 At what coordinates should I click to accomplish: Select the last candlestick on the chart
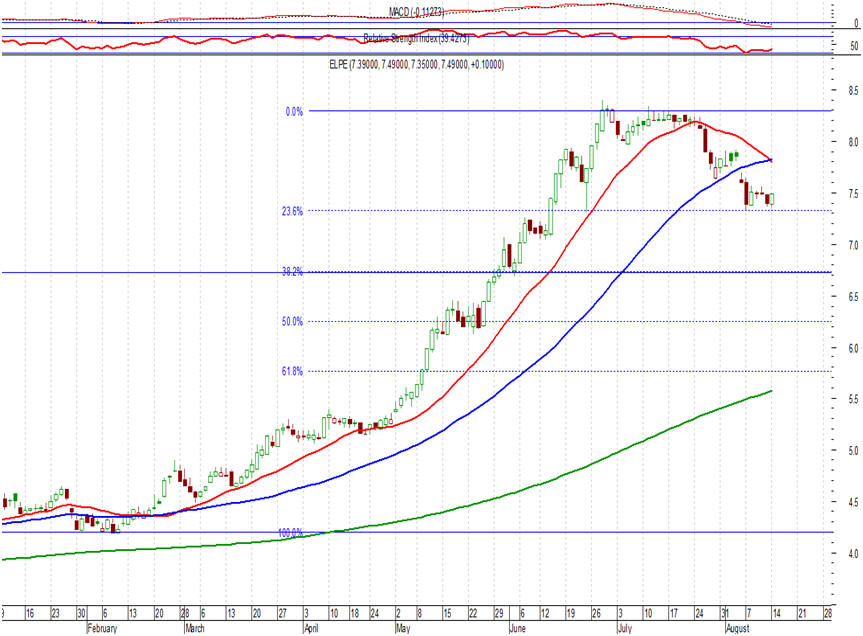pos(772,199)
